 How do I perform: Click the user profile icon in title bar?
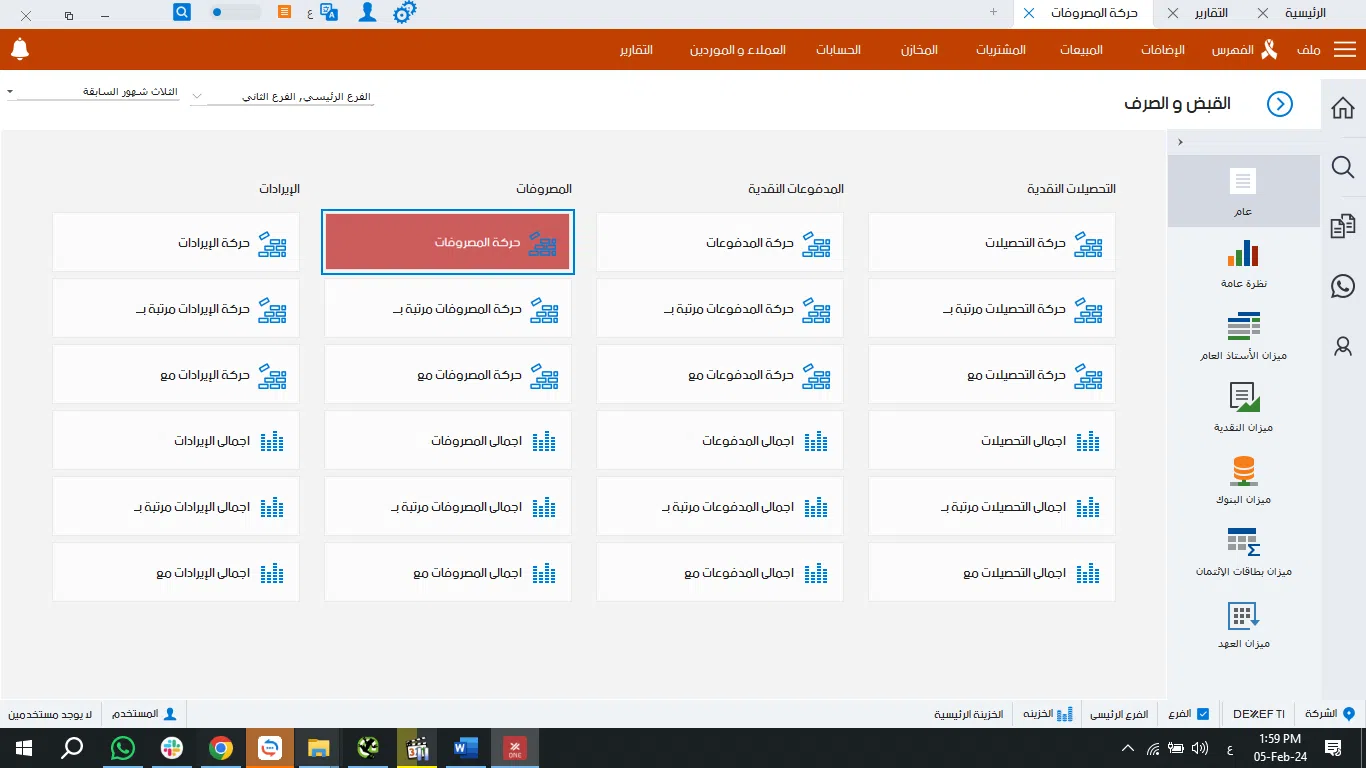point(368,13)
